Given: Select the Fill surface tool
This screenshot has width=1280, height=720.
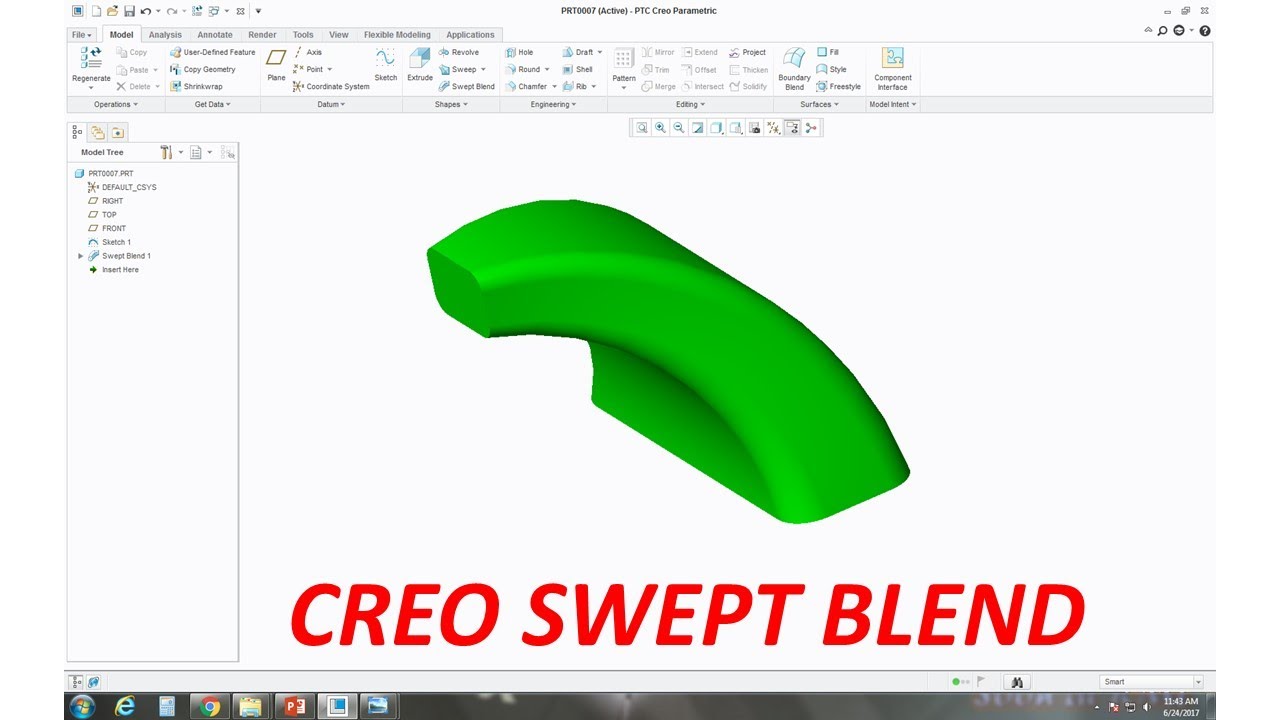Looking at the screenshot, I should 828,52.
